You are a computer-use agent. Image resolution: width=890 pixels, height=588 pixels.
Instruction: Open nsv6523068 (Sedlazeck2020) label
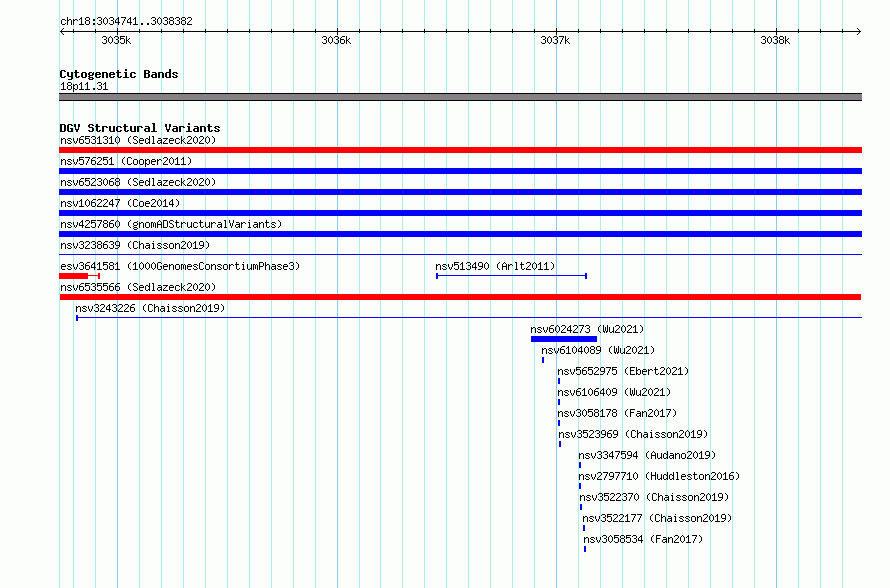(x=138, y=182)
